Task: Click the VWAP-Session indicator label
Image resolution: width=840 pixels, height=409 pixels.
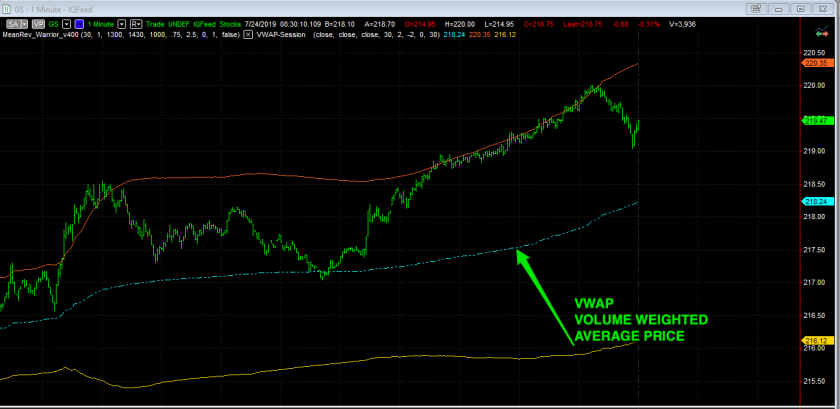Action: coord(281,34)
